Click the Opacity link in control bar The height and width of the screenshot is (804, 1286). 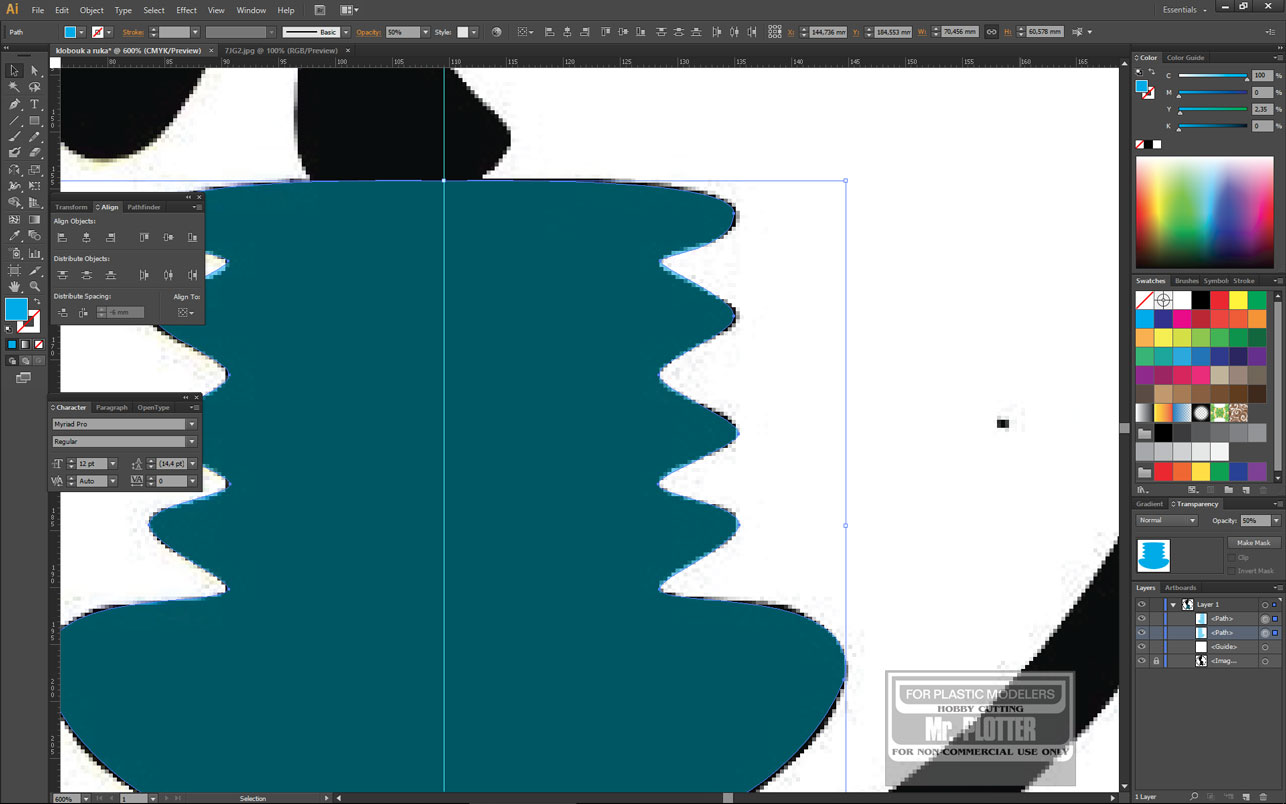[x=368, y=32]
